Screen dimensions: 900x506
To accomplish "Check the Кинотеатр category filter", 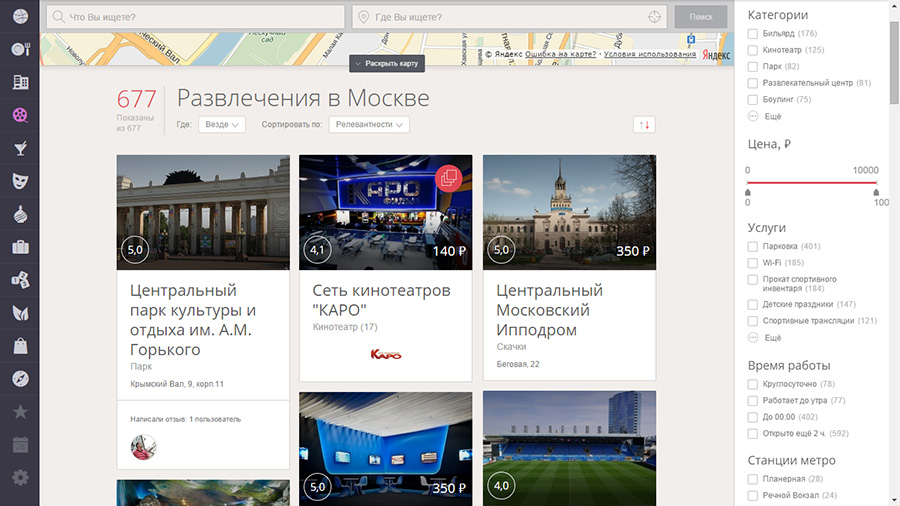I will (x=752, y=50).
